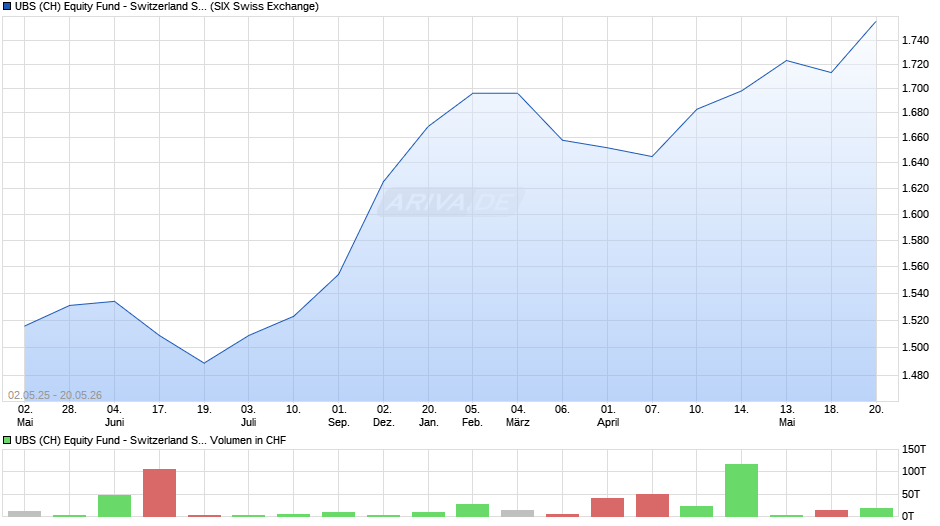Image resolution: width=940 pixels, height=526 pixels.
Task: Click the x-axis label '05. Feb.'
Action: pos(472,416)
